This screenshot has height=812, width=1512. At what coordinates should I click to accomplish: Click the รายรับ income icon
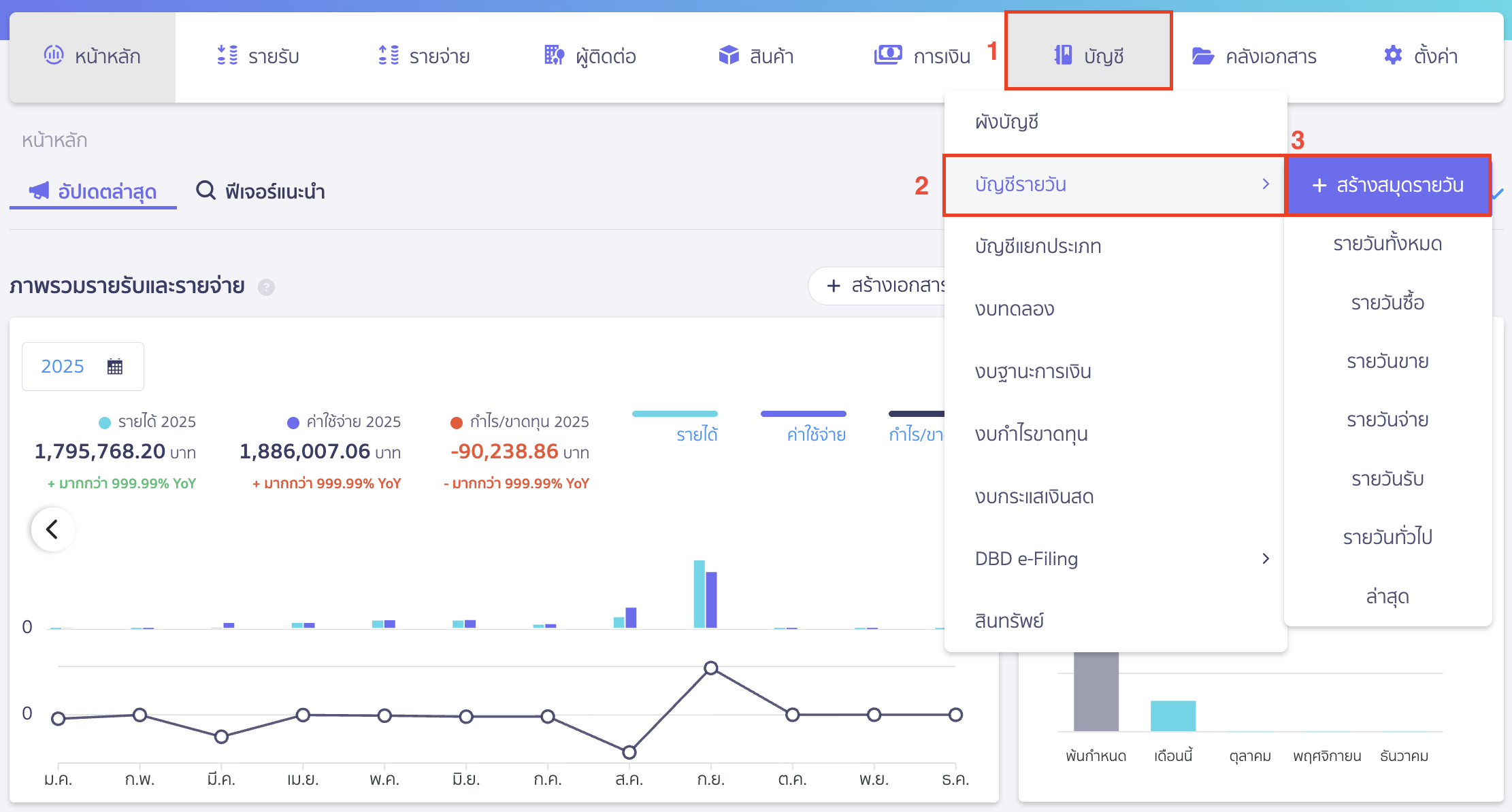(x=227, y=55)
